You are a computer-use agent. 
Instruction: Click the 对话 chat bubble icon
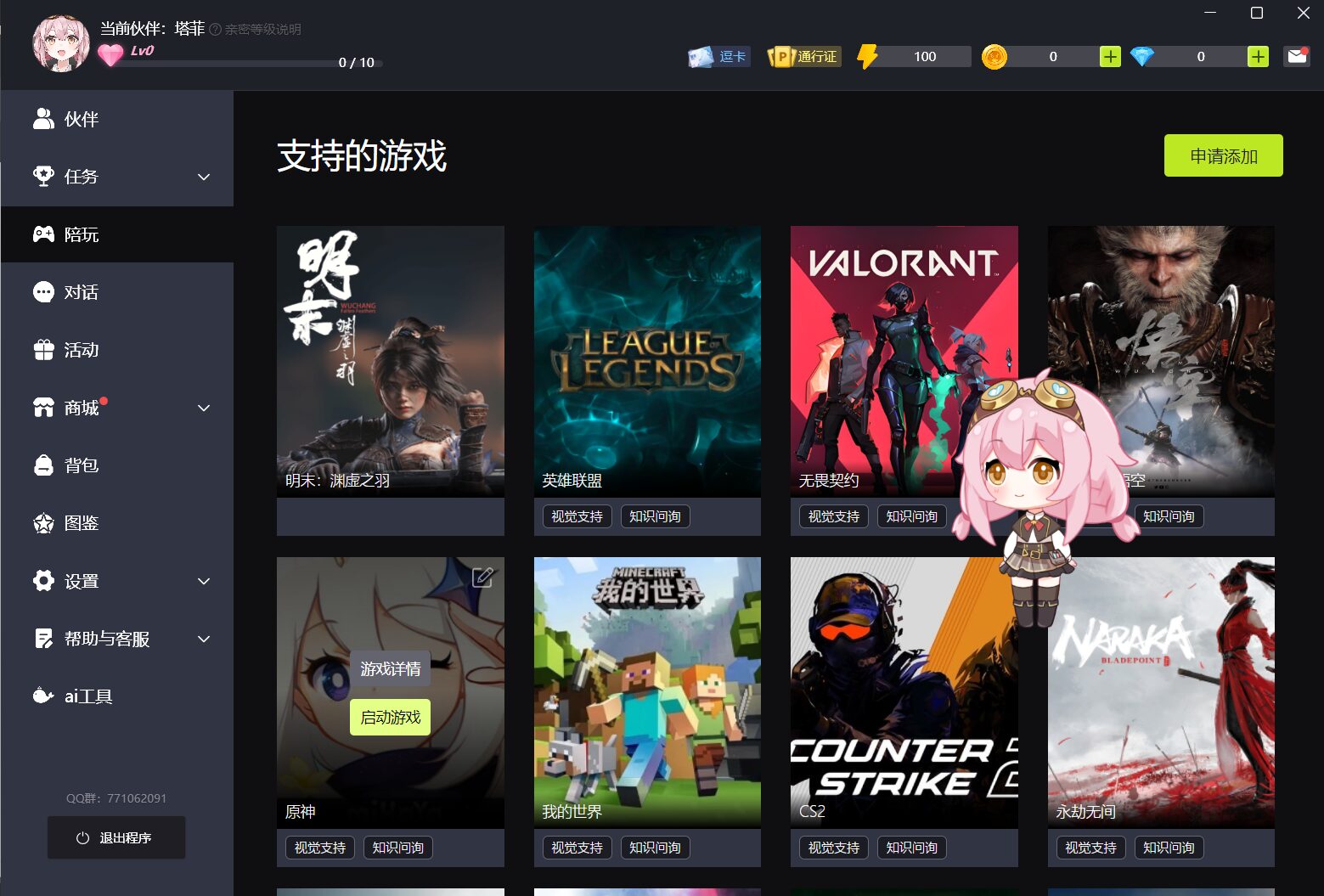pyautogui.click(x=43, y=292)
